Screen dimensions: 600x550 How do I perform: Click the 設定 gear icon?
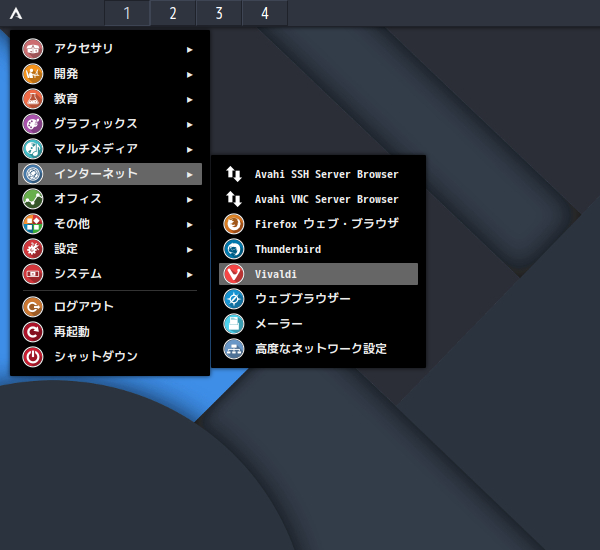(33, 249)
